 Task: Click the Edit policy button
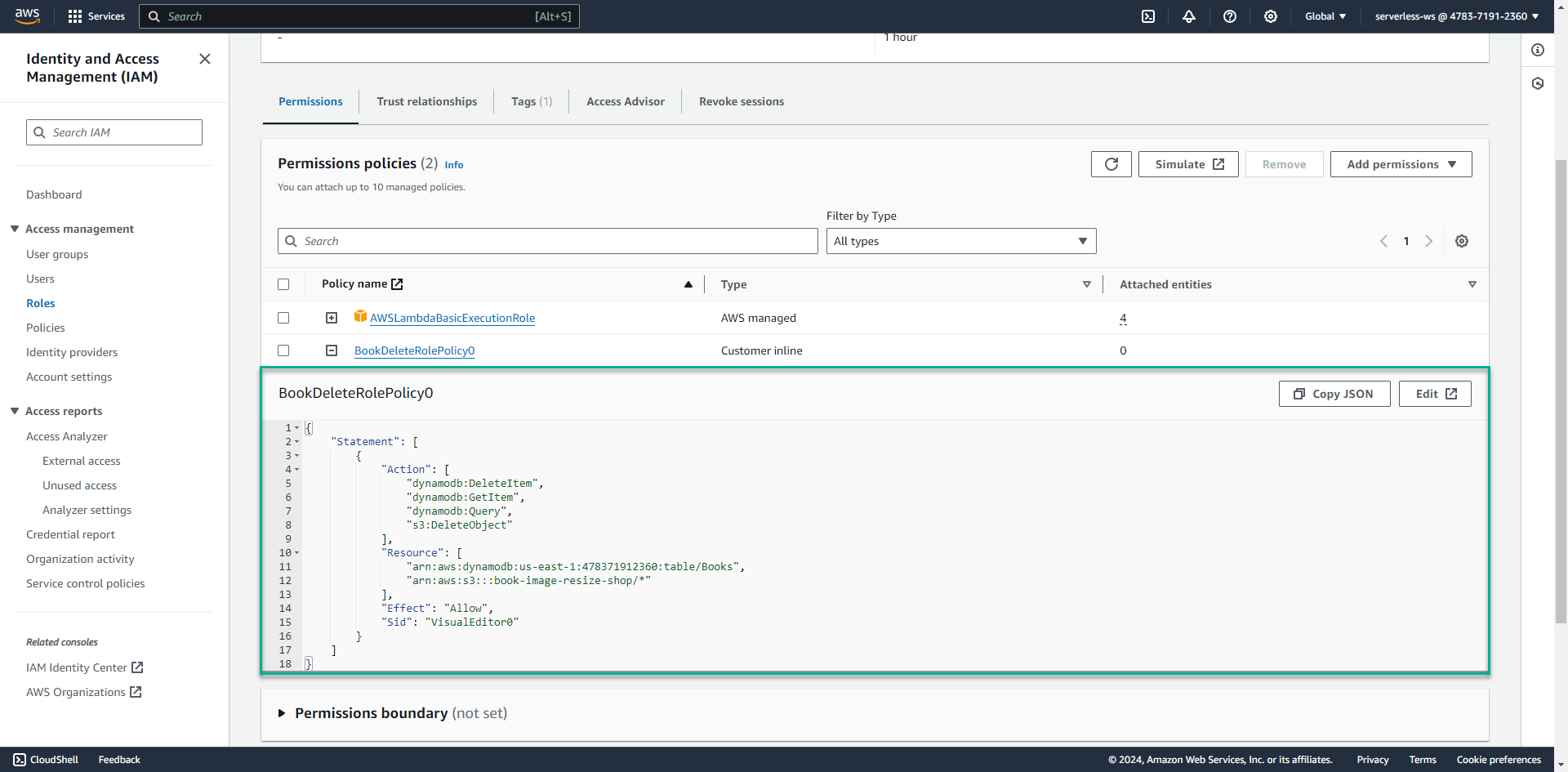click(1435, 394)
